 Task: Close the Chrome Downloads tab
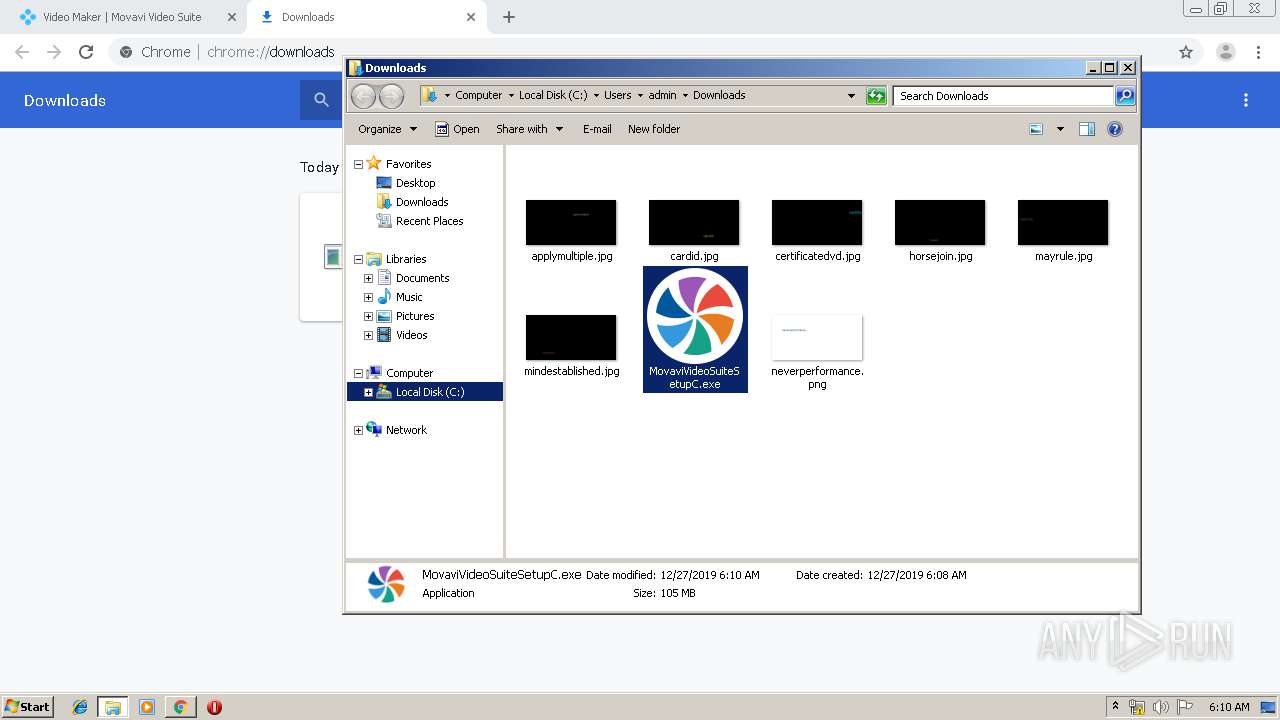(471, 17)
